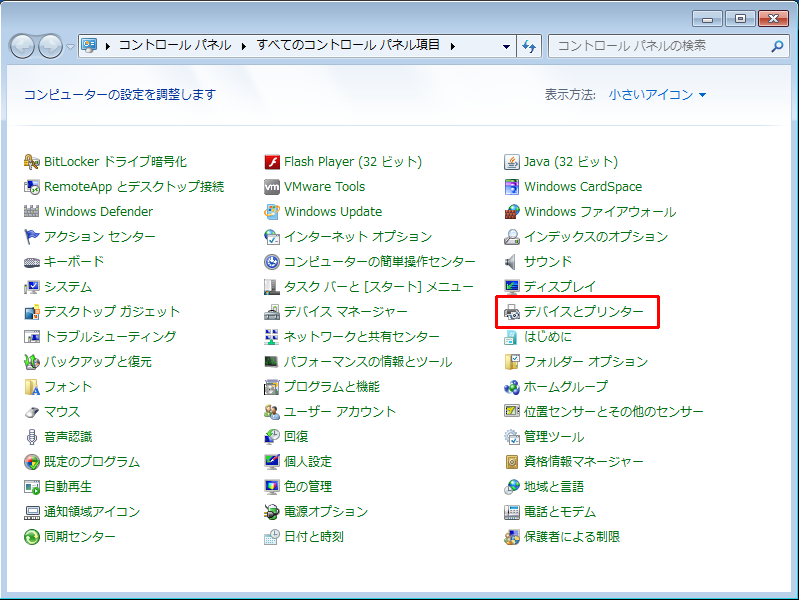This screenshot has width=799, height=600.
Task: Click the アクション センター flag icon
Action: tap(32, 237)
